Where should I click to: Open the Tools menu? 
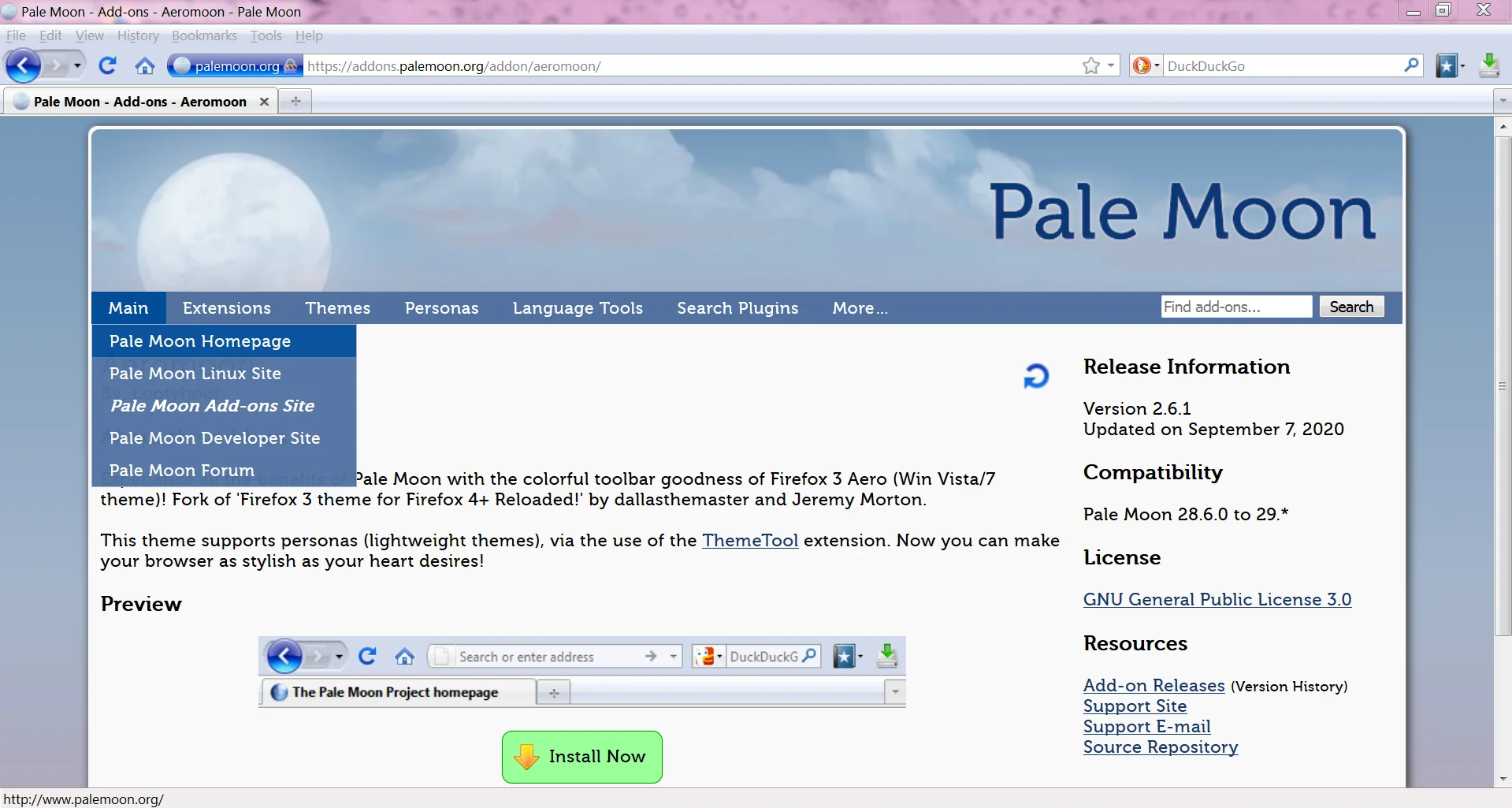[266, 35]
